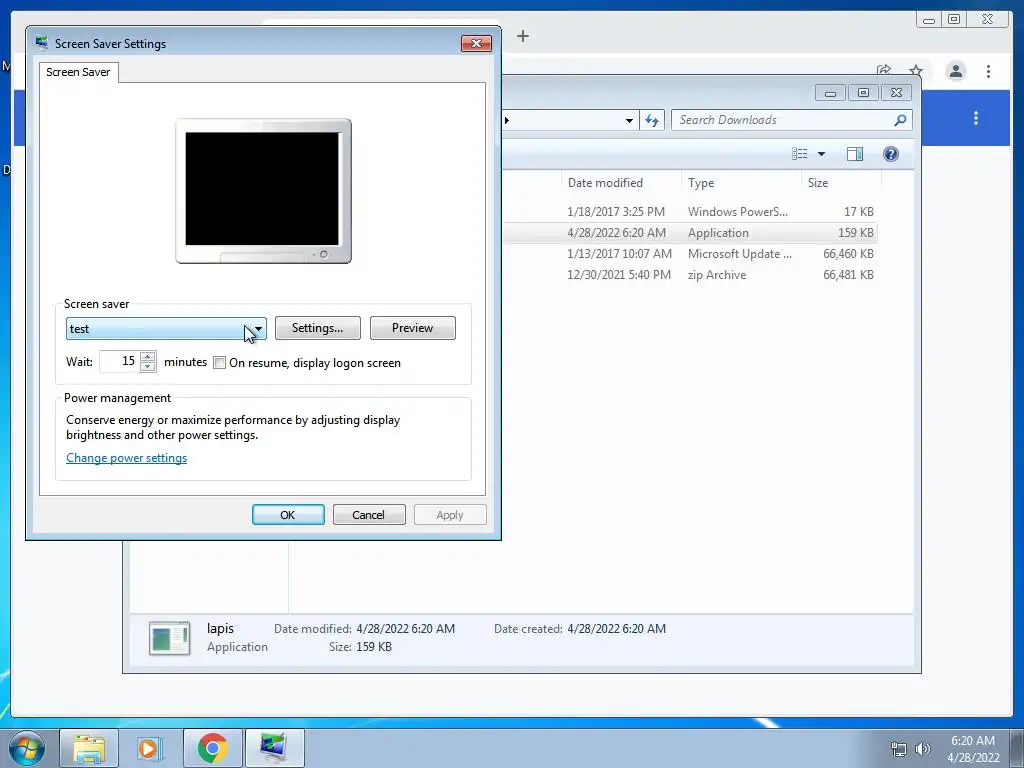1024x768 pixels.
Task: Click the Show desktop strip after the clock
Action: pyautogui.click(x=1017, y=749)
